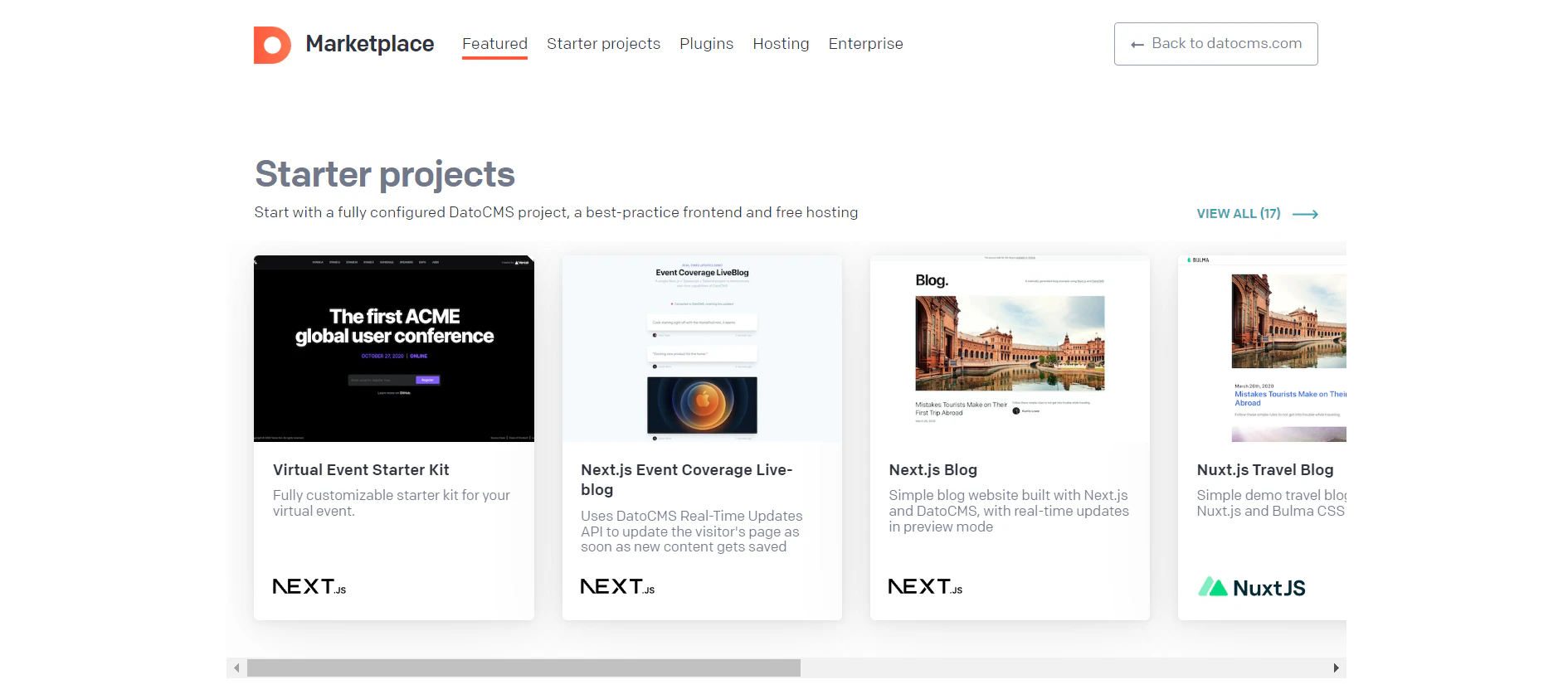Open the Starter projects nav tab

[x=603, y=44]
